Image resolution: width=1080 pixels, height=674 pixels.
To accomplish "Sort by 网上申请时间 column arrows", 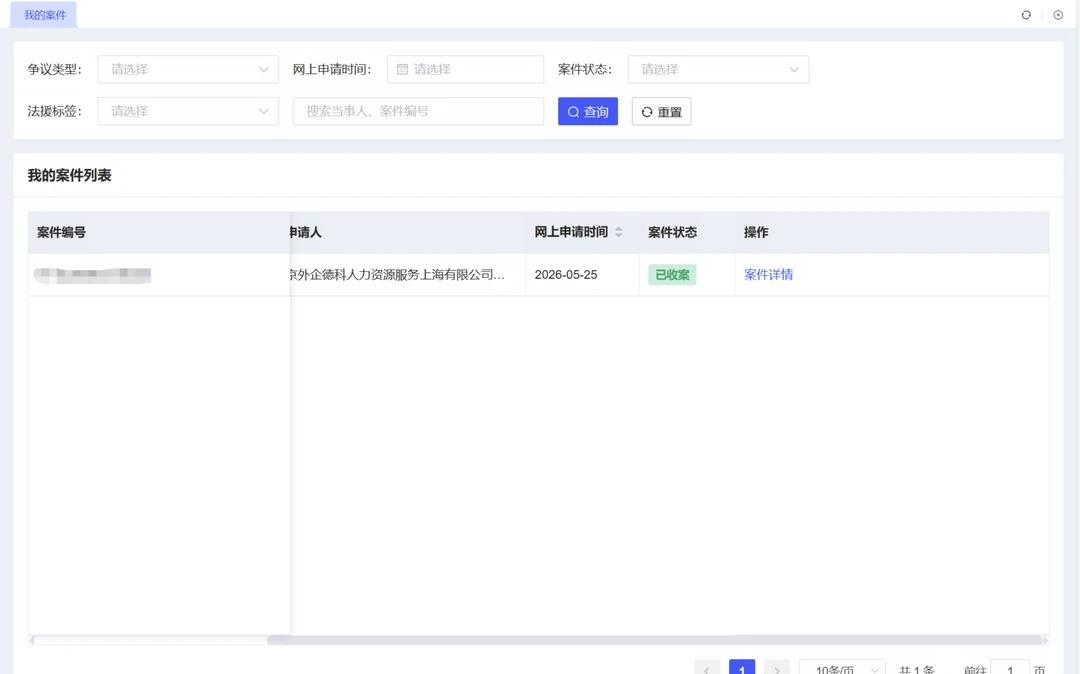I will (x=619, y=232).
